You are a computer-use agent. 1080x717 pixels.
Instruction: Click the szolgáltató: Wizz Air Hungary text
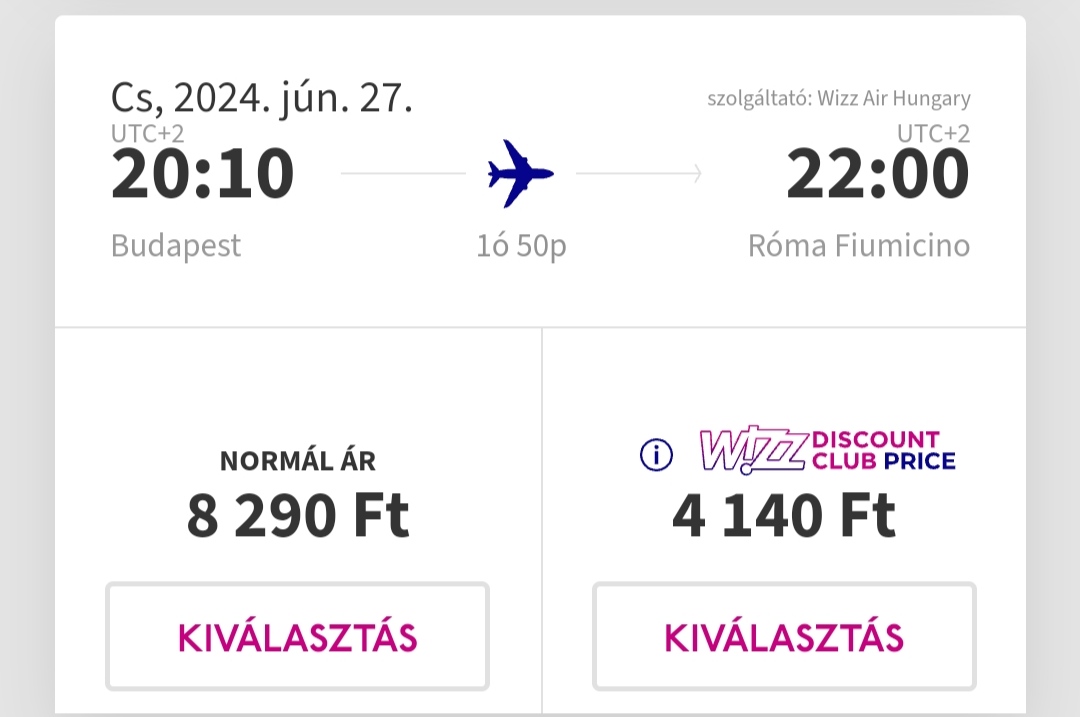pos(839,98)
